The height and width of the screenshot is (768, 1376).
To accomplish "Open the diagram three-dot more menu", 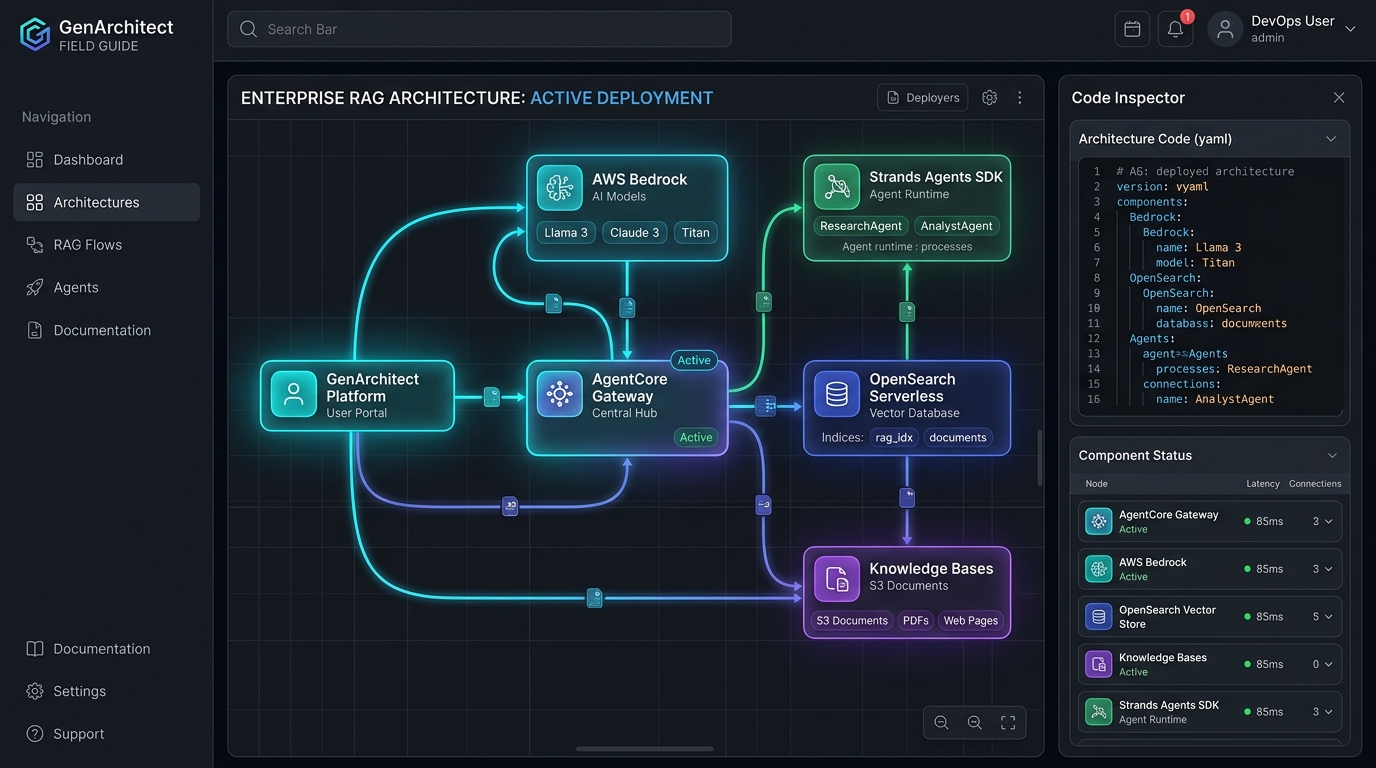I will tap(1020, 97).
